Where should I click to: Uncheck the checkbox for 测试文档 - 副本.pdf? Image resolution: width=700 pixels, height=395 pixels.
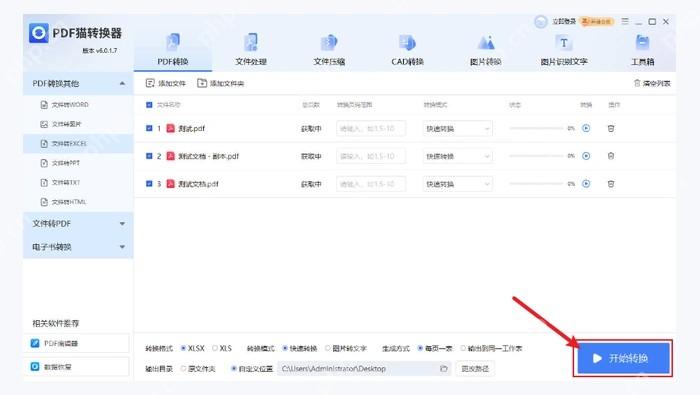149,156
